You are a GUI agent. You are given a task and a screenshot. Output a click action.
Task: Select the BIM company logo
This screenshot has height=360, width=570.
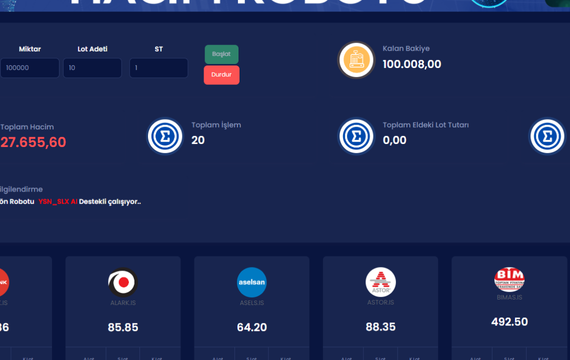[x=509, y=279]
